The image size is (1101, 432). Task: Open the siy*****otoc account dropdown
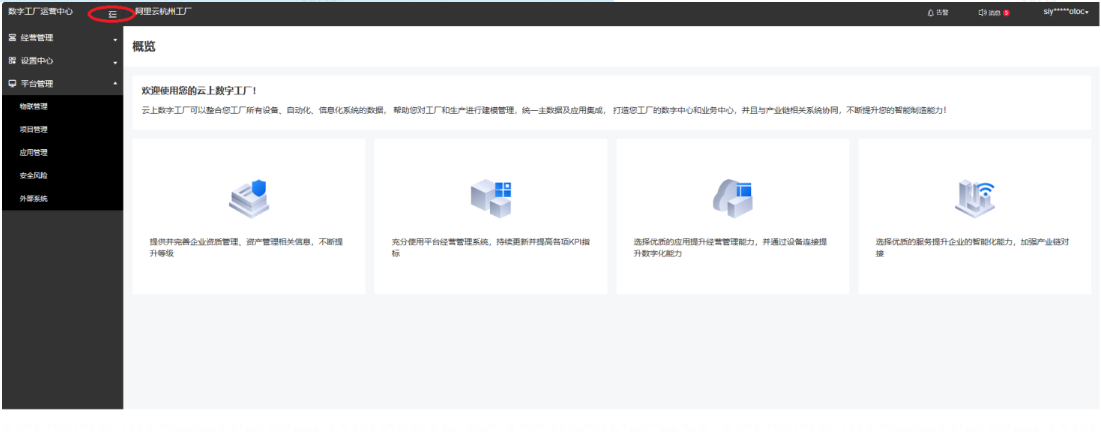1065,13
